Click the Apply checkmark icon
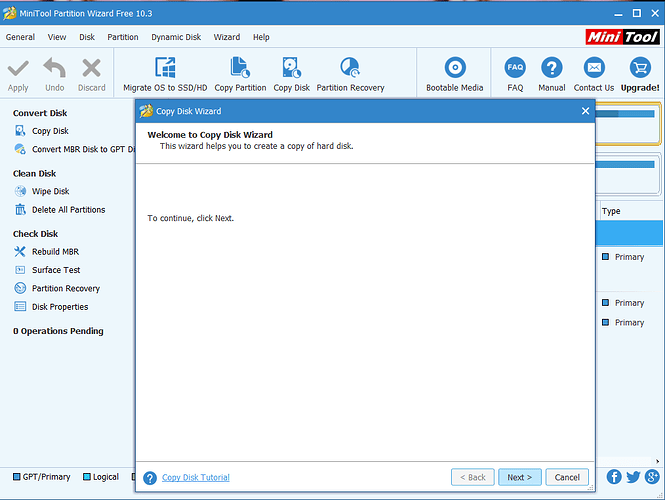This screenshot has width=665, height=500. 18,69
